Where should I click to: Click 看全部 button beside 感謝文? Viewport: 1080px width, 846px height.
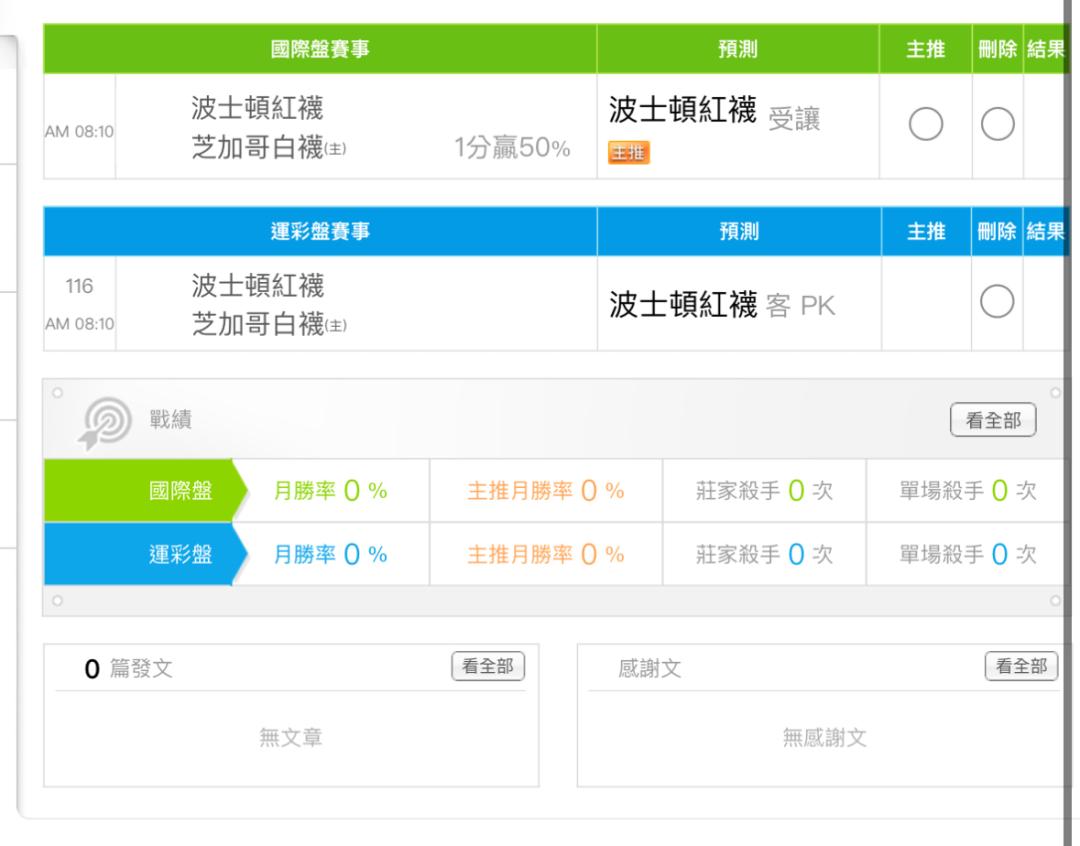click(x=1021, y=666)
